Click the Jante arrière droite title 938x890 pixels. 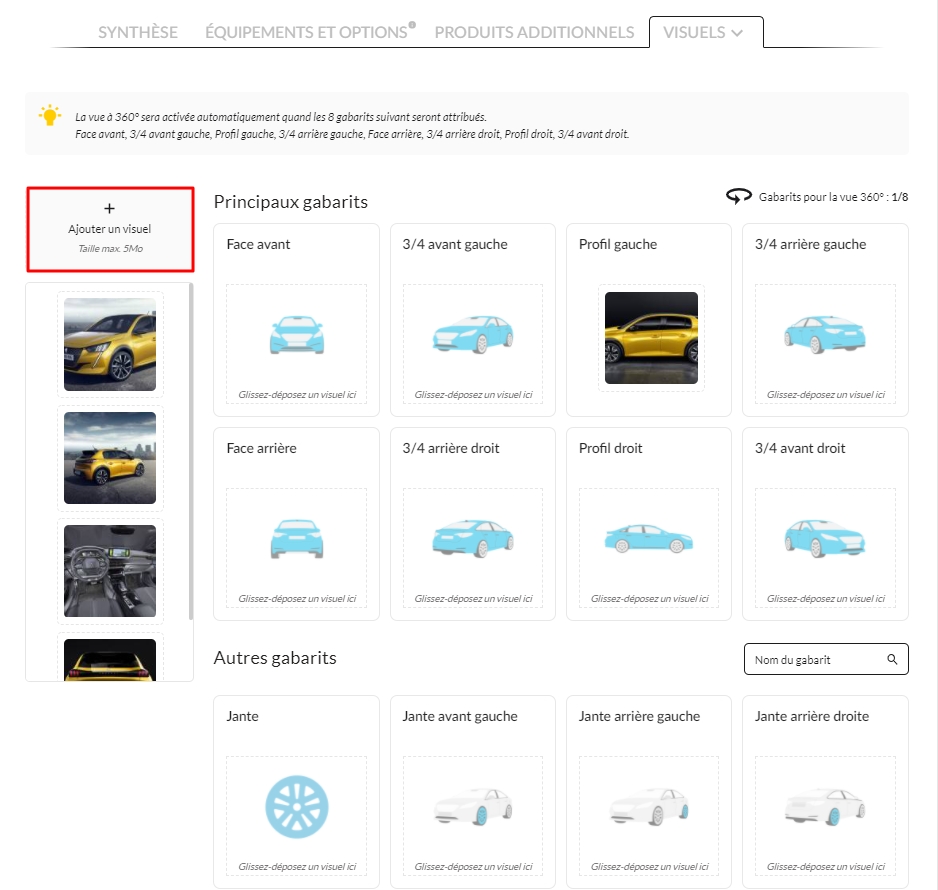coord(812,716)
